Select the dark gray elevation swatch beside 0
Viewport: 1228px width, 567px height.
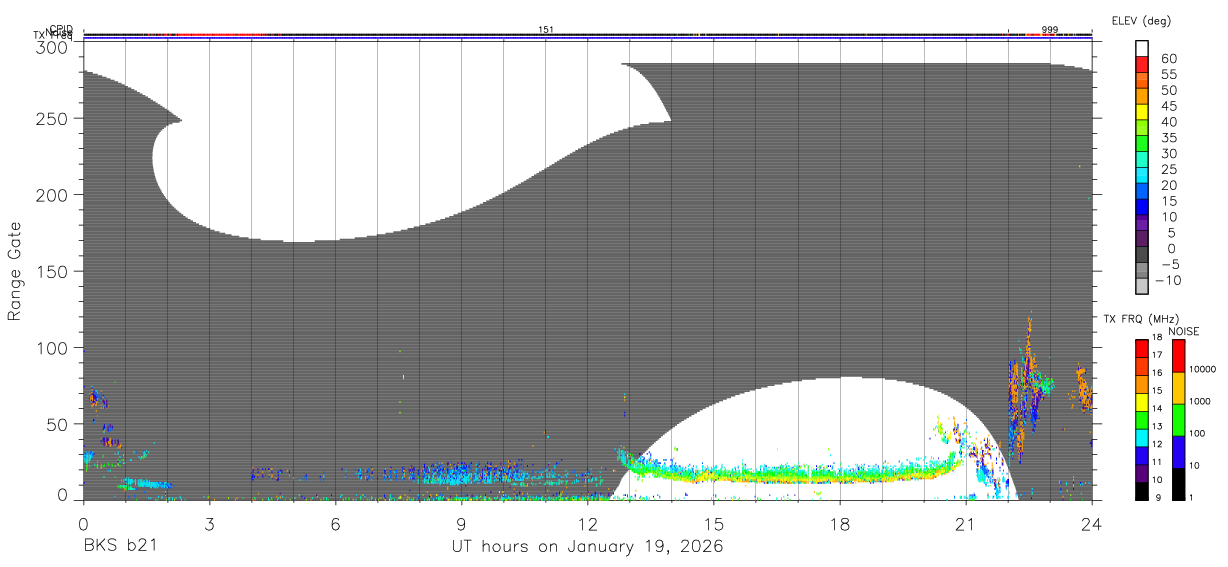click(1142, 253)
